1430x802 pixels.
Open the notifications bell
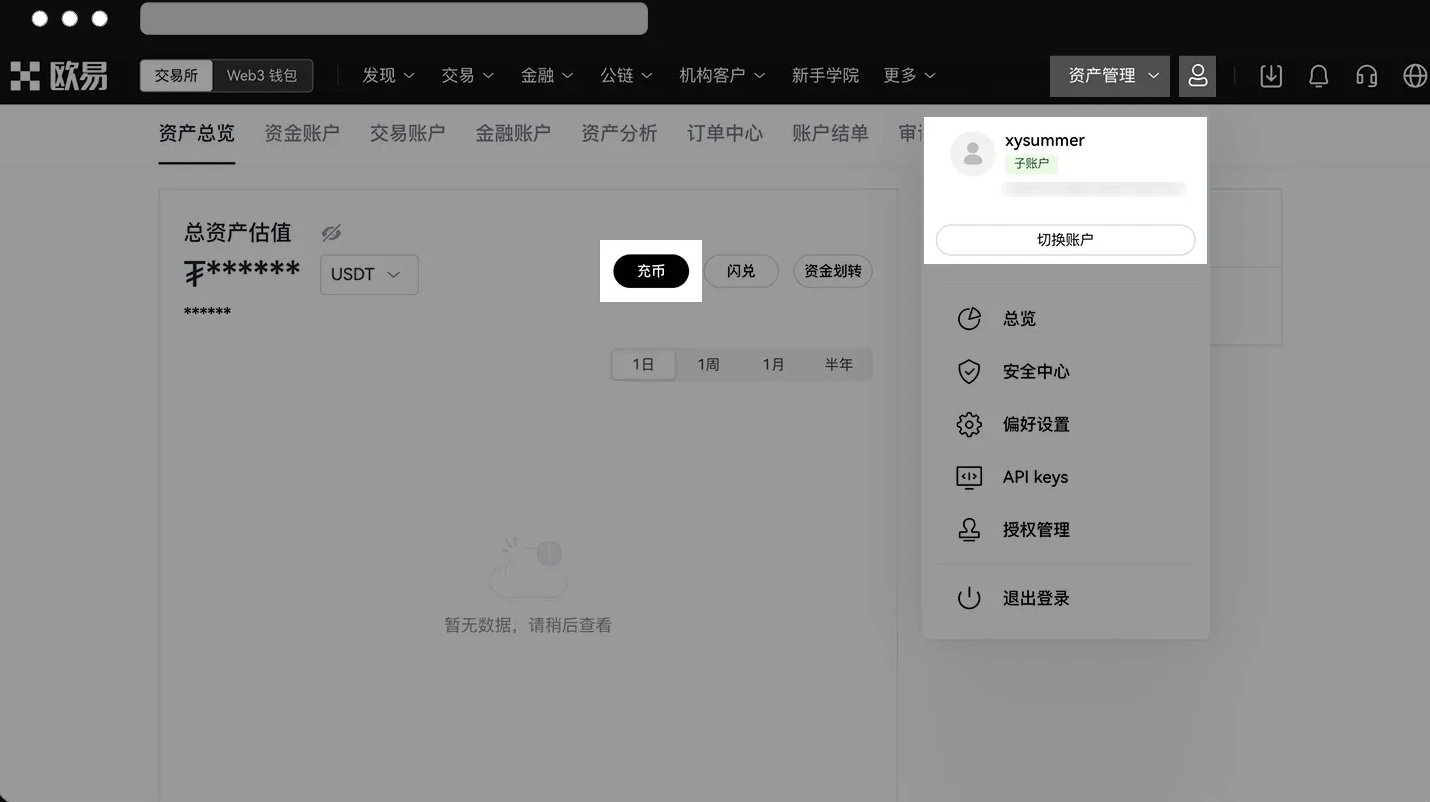click(1319, 76)
